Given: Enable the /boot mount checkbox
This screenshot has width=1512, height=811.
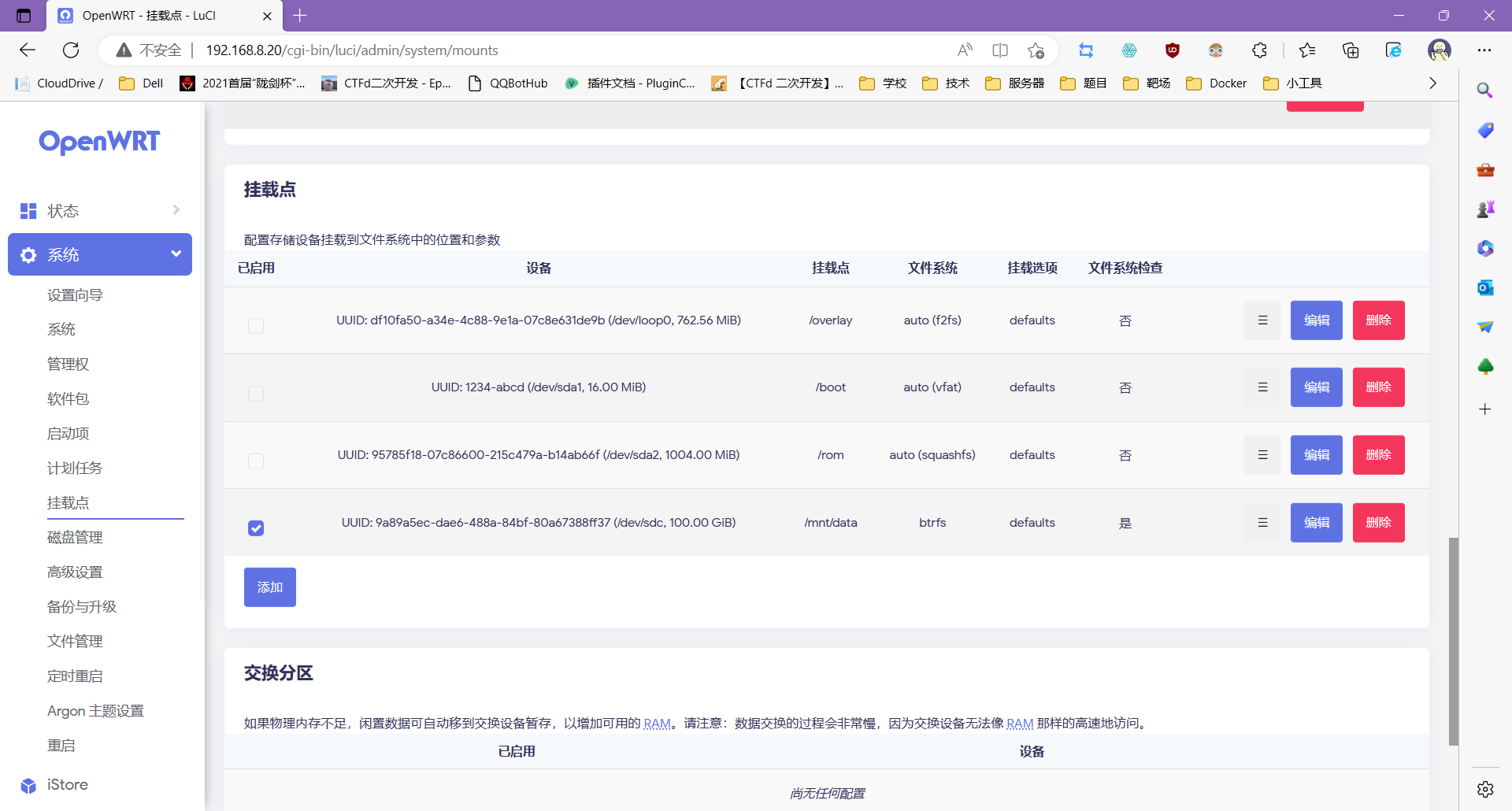Looking at the screenshot, I should click(256, 393).
